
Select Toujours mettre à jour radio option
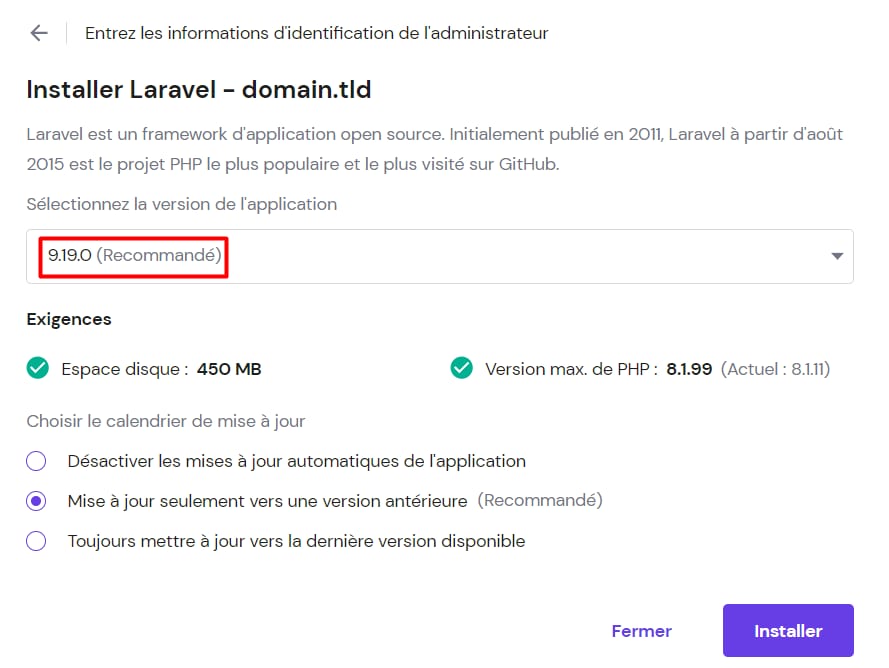pyautogui.click(x=36, y=541)
